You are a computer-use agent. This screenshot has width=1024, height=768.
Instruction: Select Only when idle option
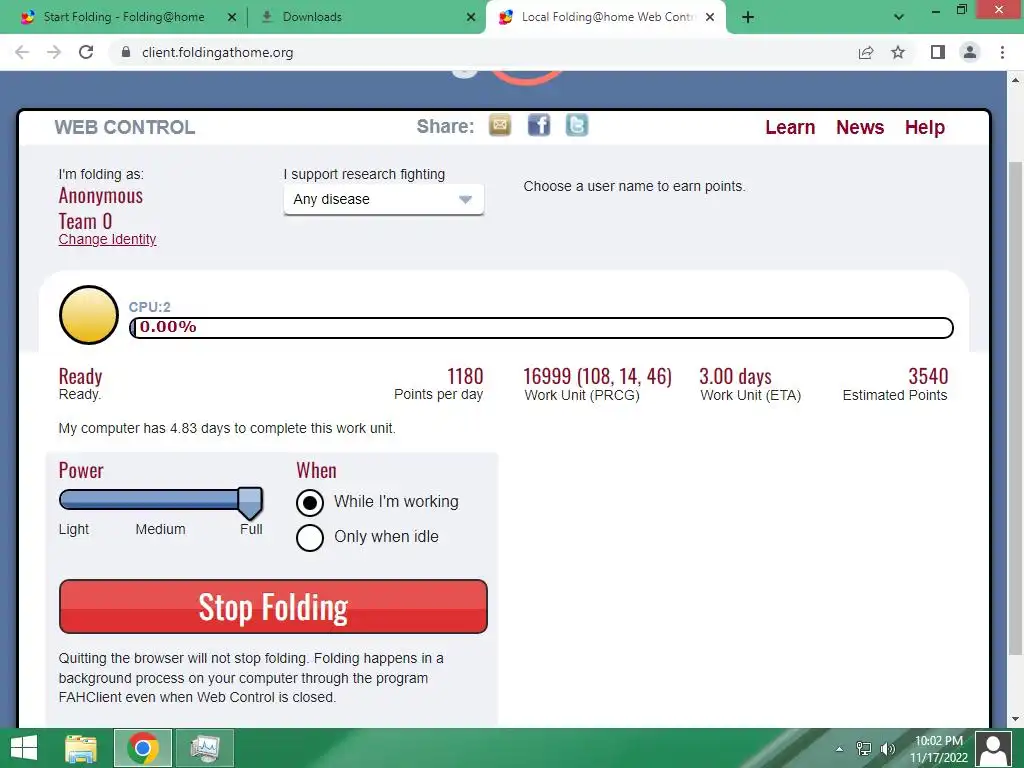pyautogui.click(x=310, y=538)
